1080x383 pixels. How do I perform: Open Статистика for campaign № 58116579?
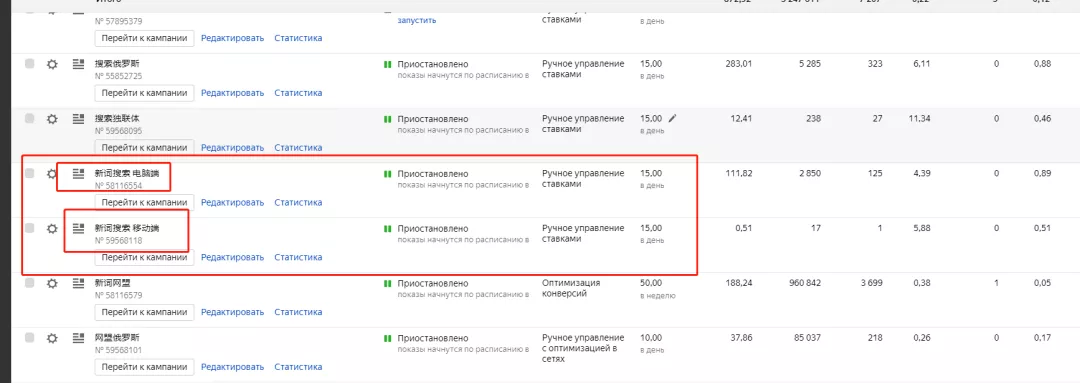click(x=298, y=312)
